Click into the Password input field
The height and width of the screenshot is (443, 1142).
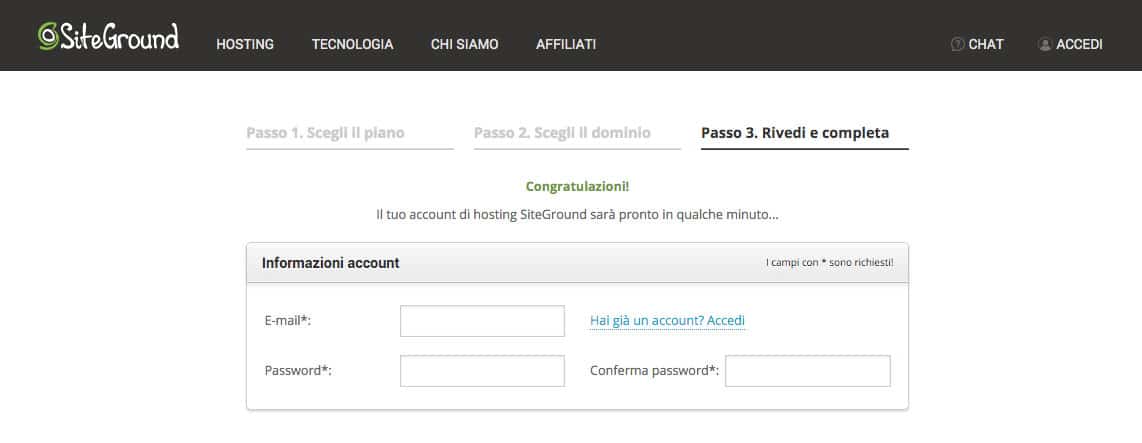[482, 371]
